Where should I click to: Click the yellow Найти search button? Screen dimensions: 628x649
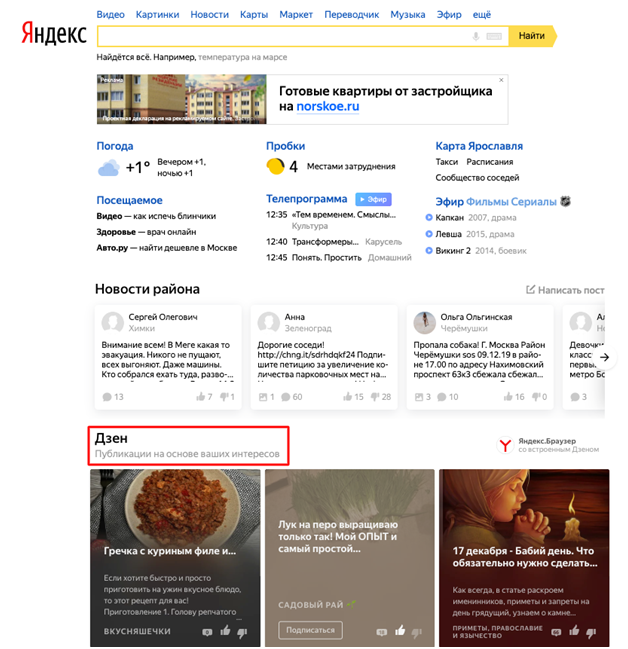532,36
